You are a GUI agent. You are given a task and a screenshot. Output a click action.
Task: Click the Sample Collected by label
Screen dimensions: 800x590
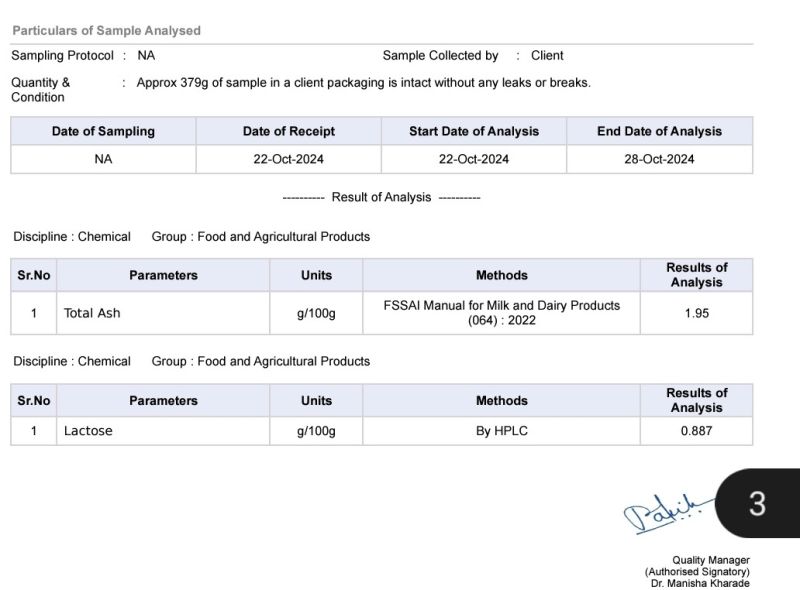(x=440, y=56)
